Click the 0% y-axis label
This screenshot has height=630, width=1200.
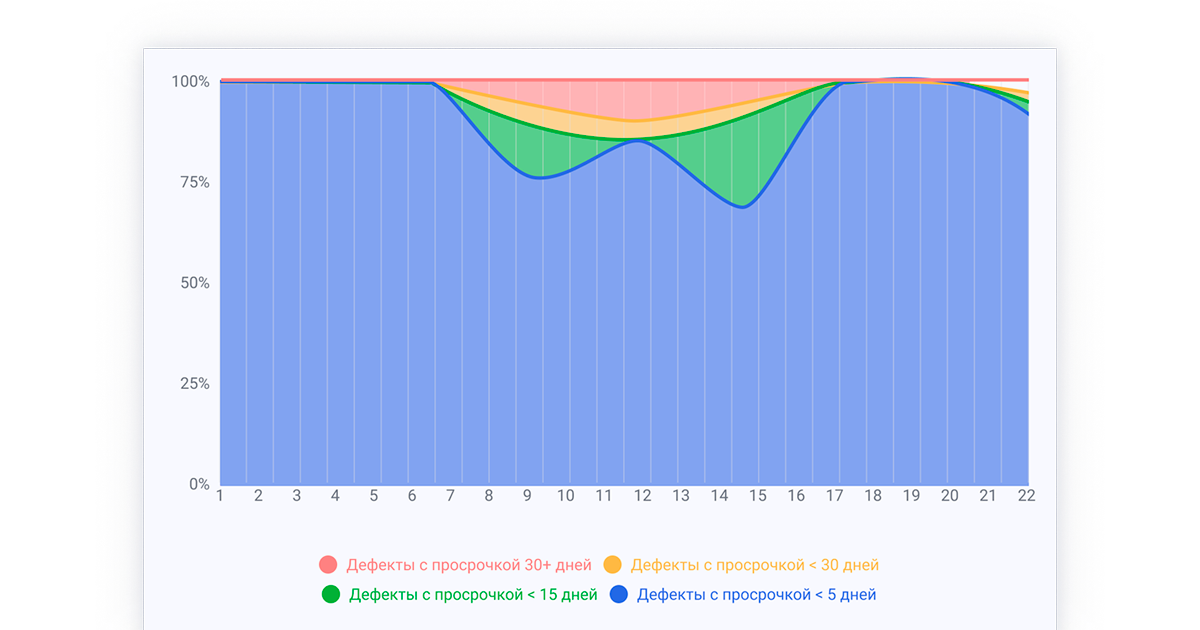point(199,485)
